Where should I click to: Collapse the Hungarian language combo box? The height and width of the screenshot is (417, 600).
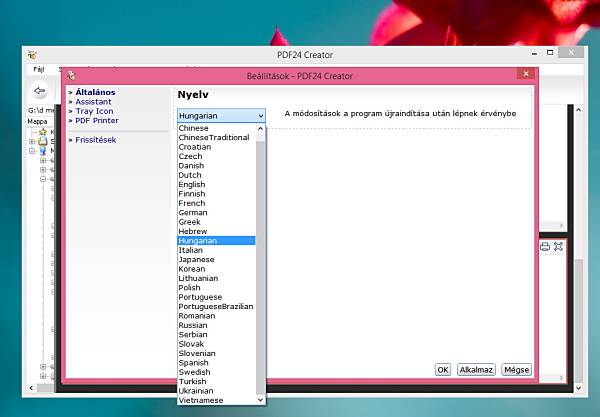(221, 116)
